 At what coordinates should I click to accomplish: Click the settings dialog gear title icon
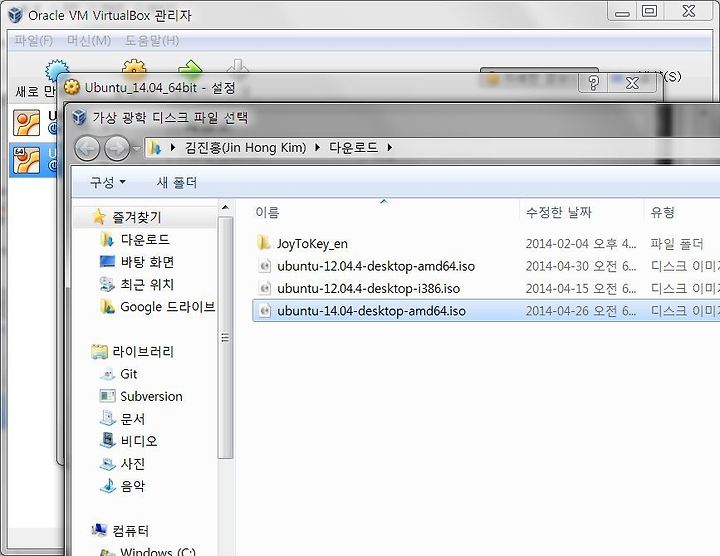pos(72,87)
